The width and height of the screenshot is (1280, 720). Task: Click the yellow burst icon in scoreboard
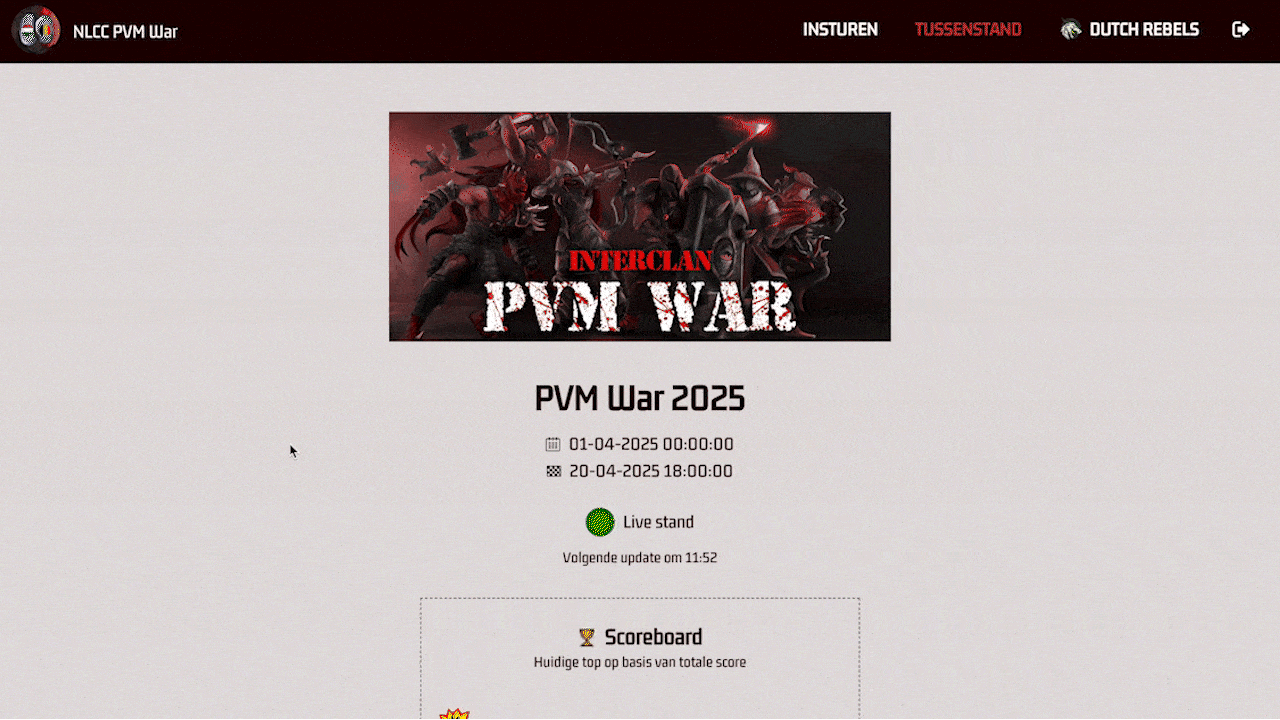tap(455, 714)
